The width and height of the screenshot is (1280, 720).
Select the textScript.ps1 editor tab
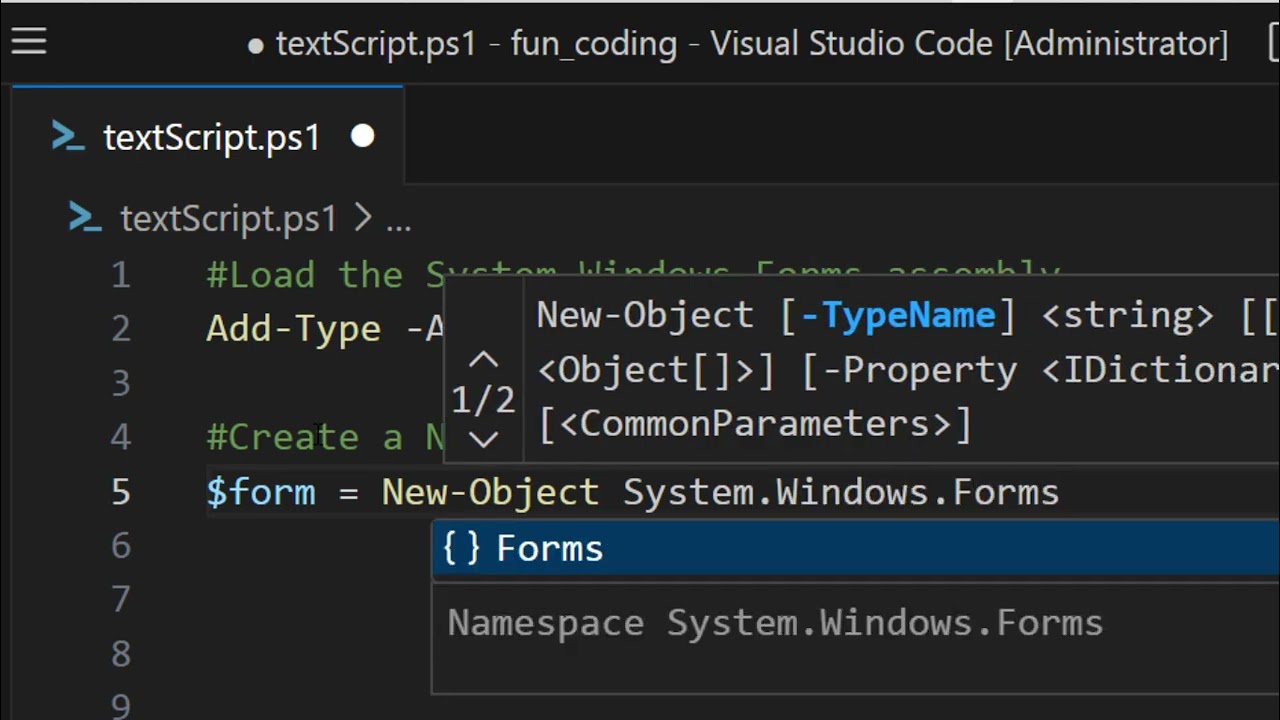208,136
